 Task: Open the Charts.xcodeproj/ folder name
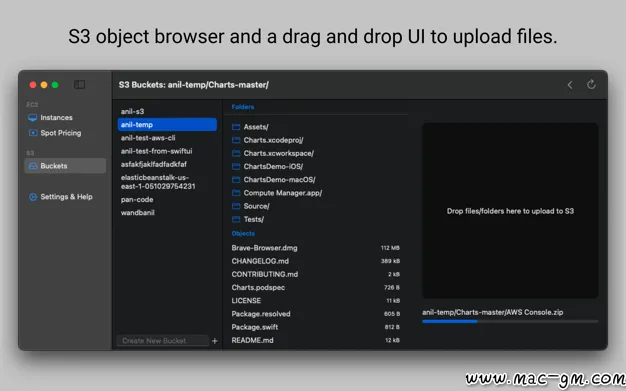click(x=273, y=140)
